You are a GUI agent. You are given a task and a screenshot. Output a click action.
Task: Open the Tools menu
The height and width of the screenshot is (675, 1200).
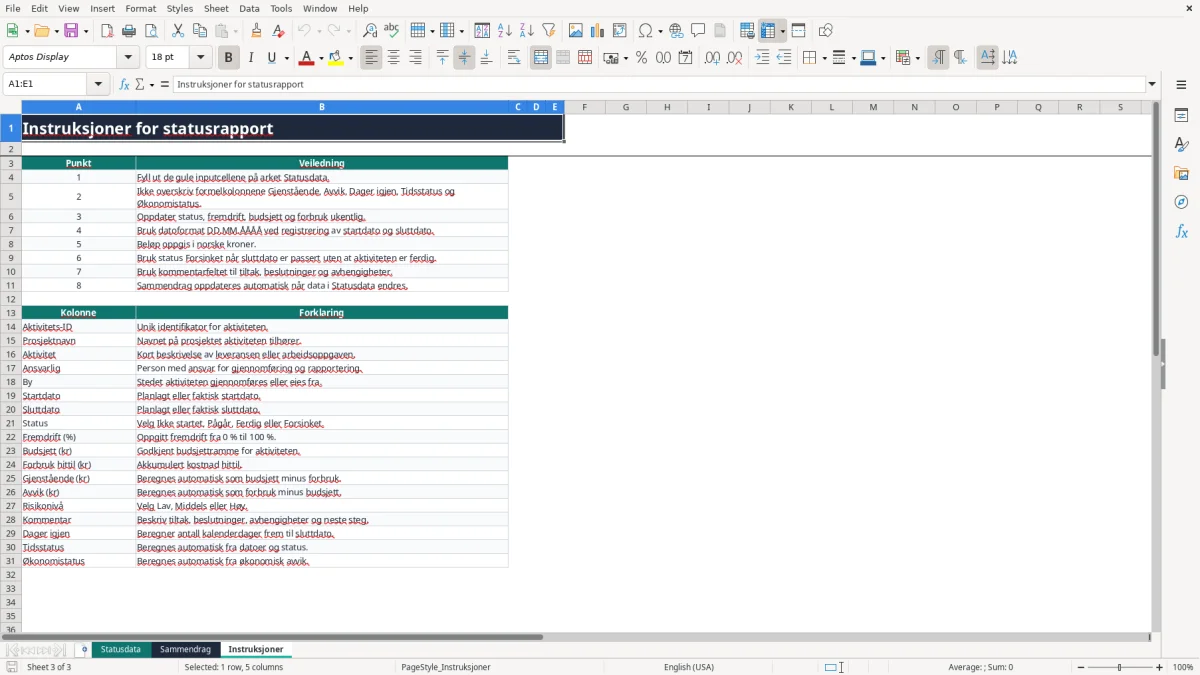281,8
